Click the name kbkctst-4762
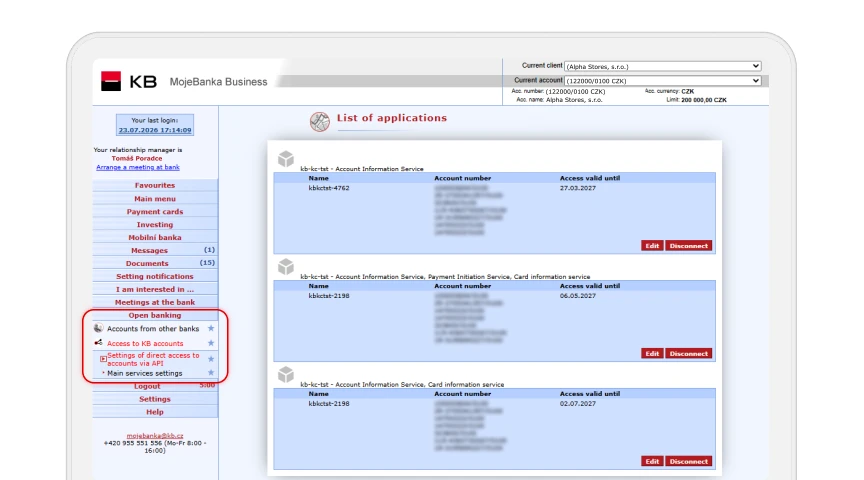 (329, 188)
